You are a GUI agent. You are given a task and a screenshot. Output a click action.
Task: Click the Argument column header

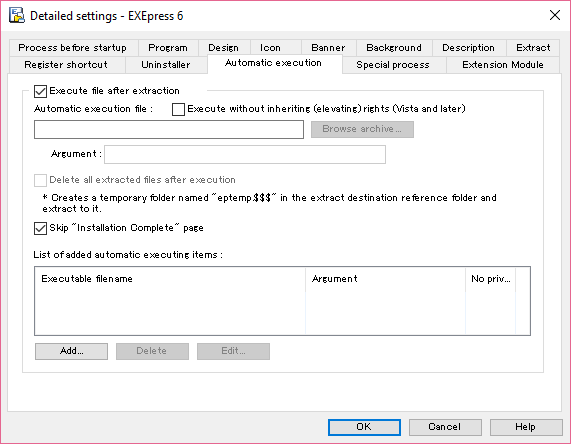click(385, 279)
